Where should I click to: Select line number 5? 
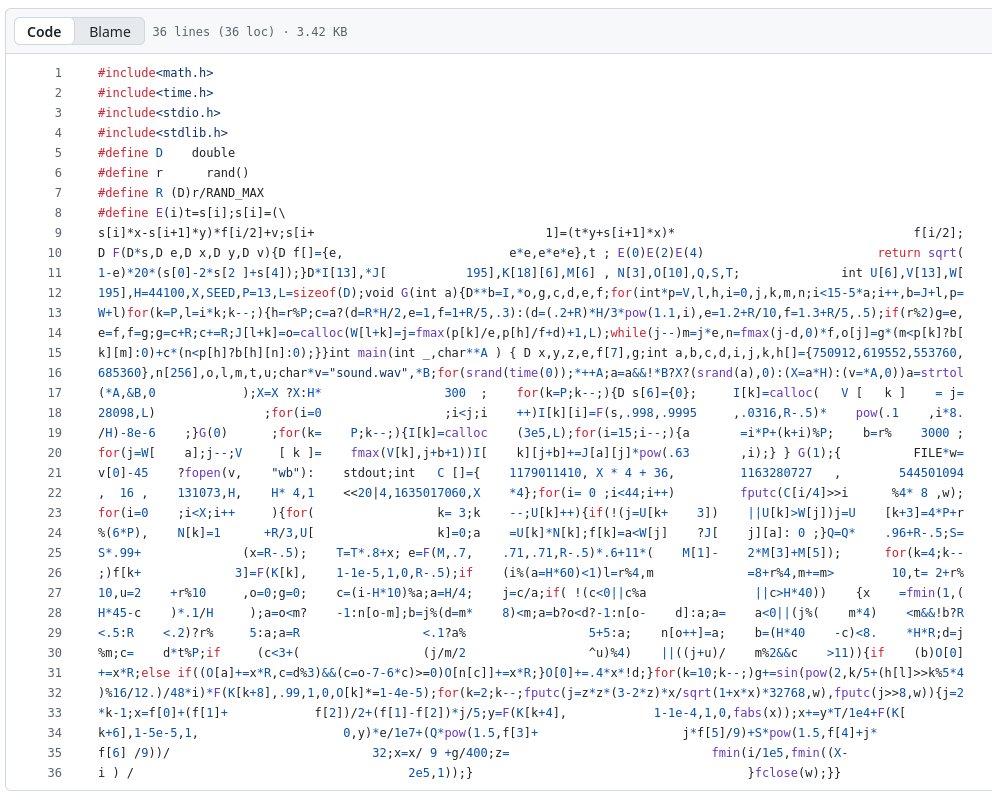point(58,153)
